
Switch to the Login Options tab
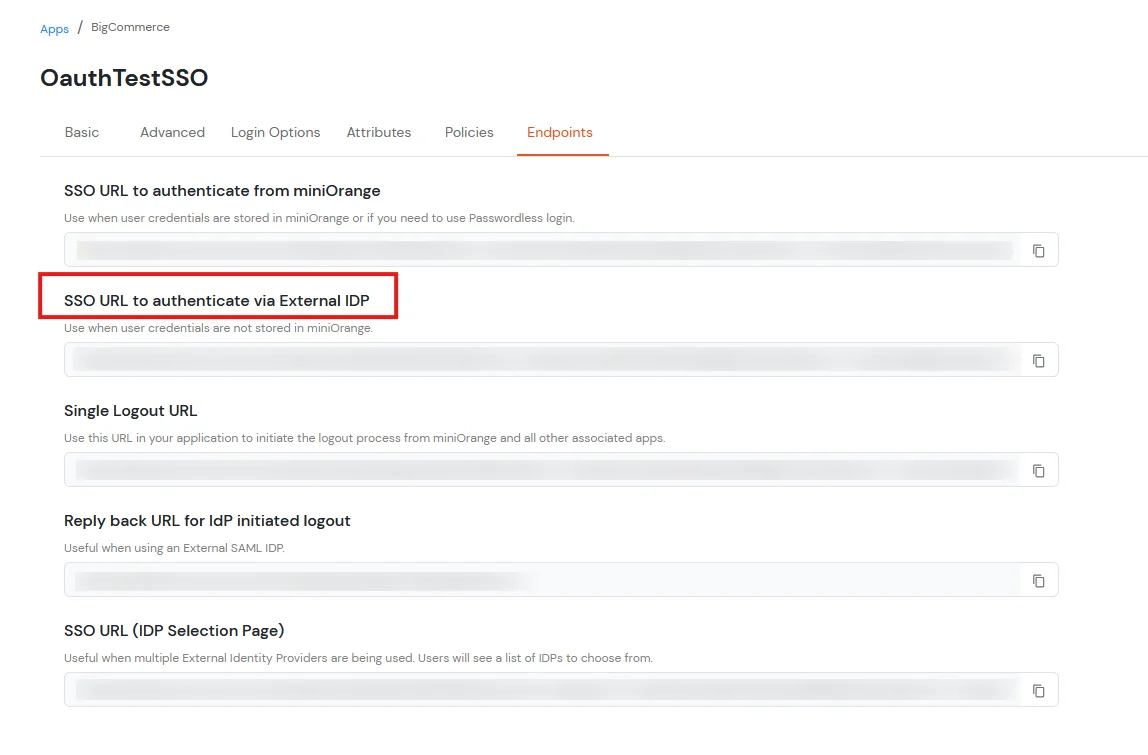click(275, 132)
